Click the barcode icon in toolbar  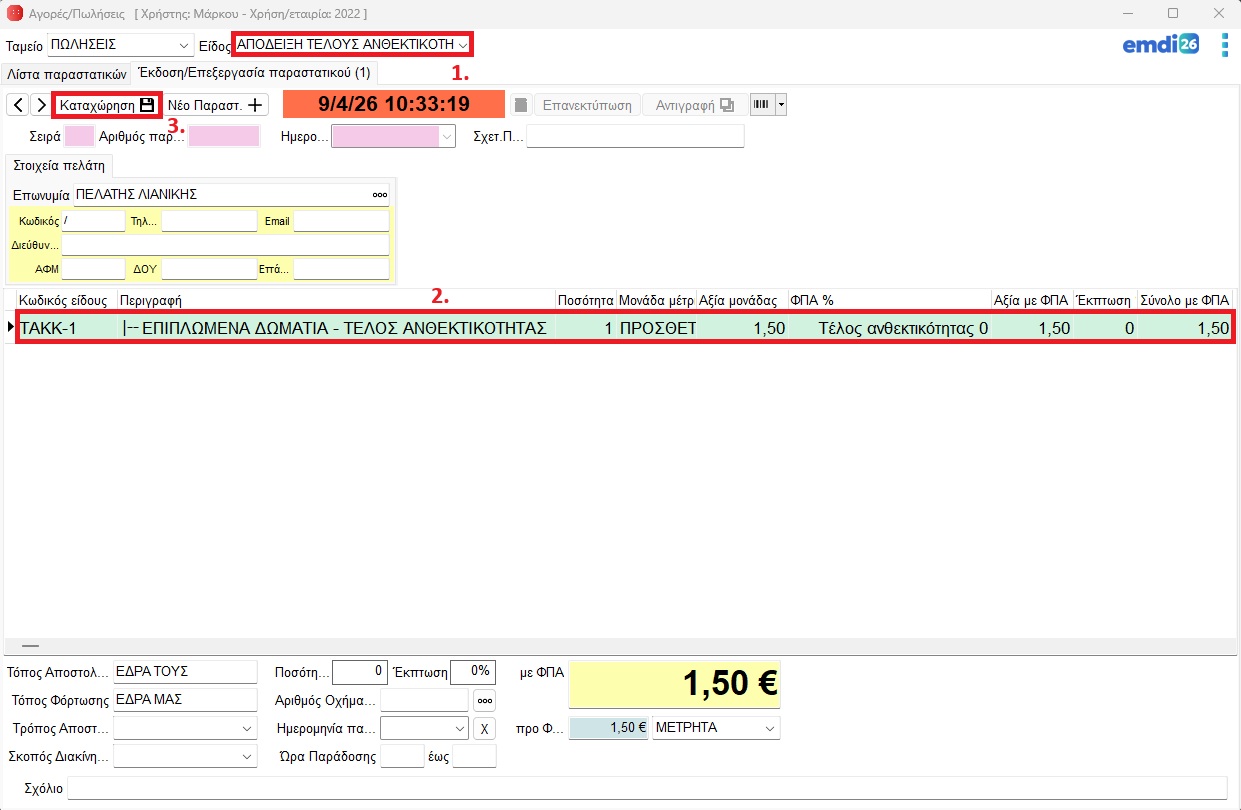click(x=762, y=105)
